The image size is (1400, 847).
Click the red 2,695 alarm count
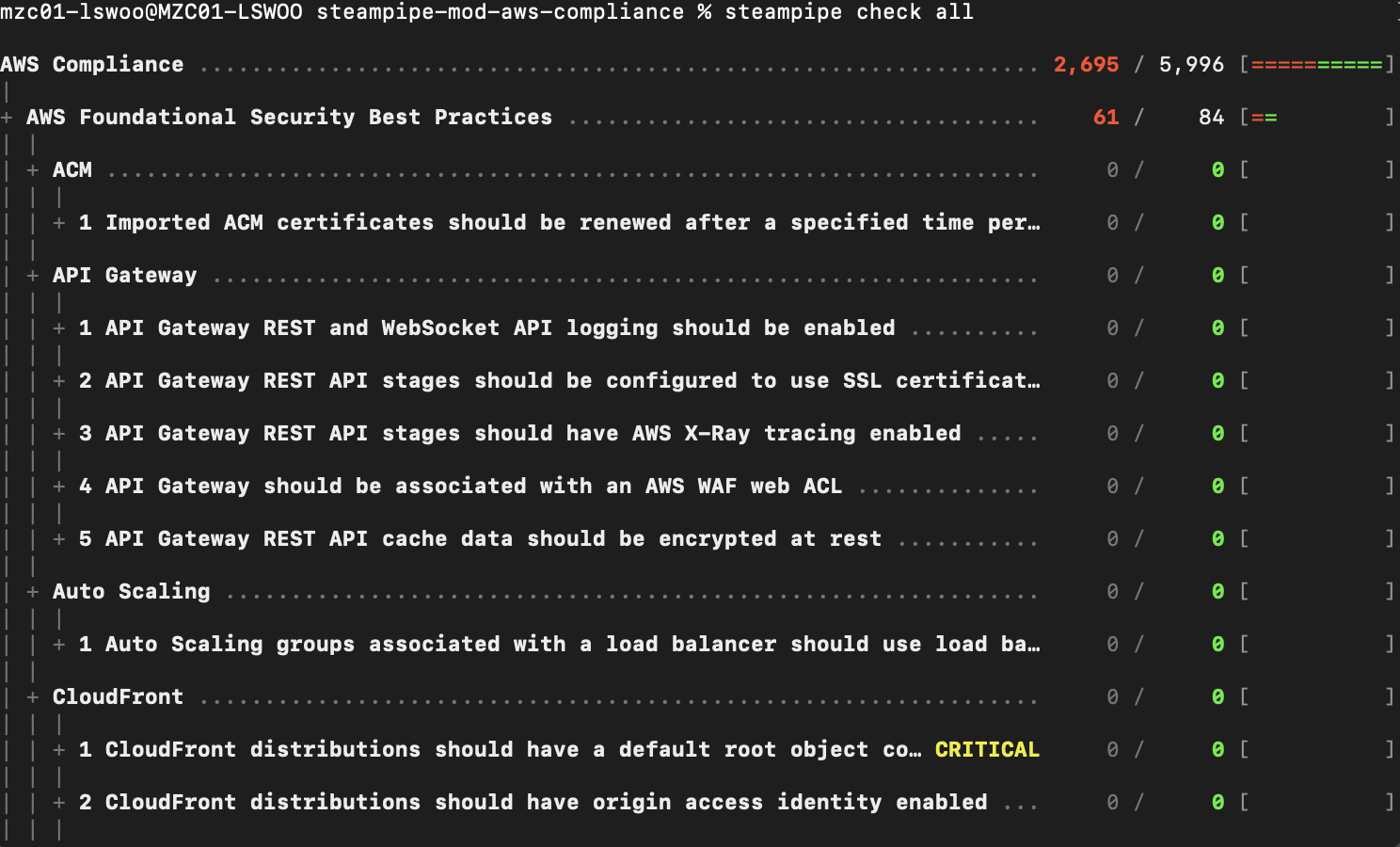click(1087, 65)
